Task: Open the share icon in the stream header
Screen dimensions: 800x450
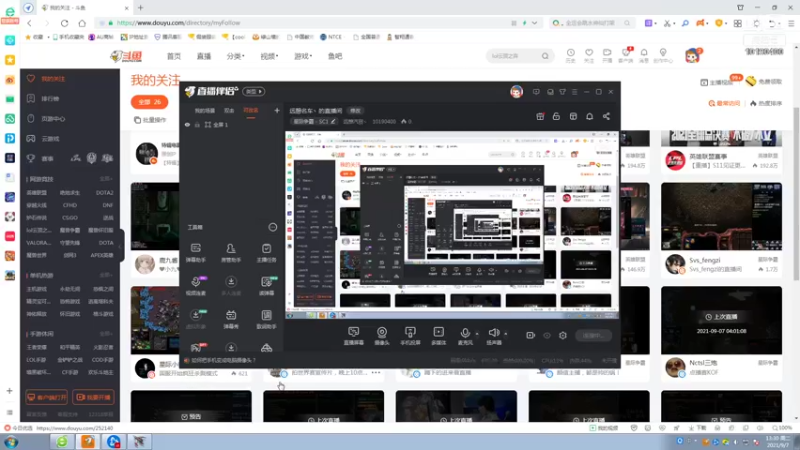Action: tap(606, 116)
